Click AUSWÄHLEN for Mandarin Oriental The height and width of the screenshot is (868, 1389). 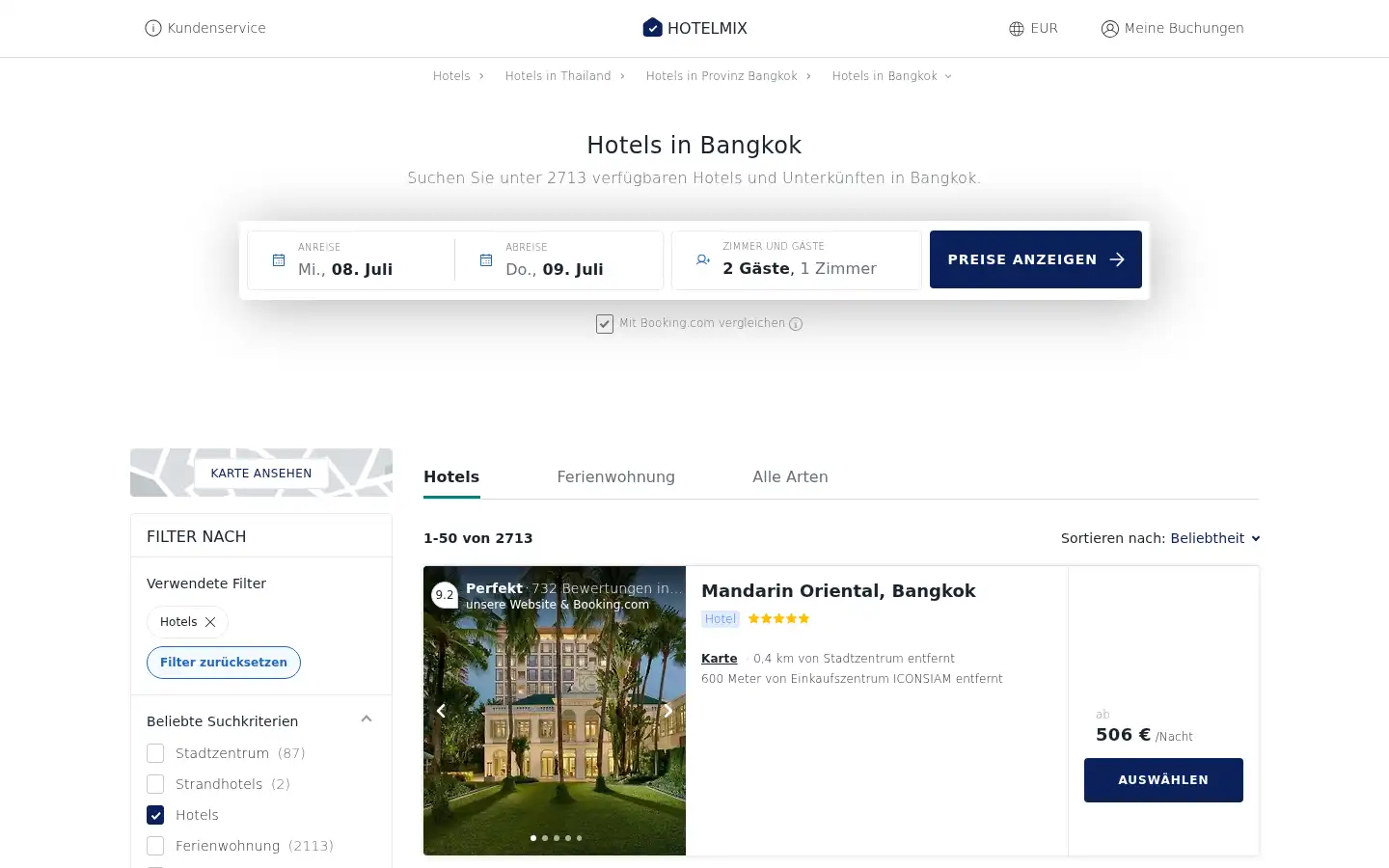[x=1163, y=780]
